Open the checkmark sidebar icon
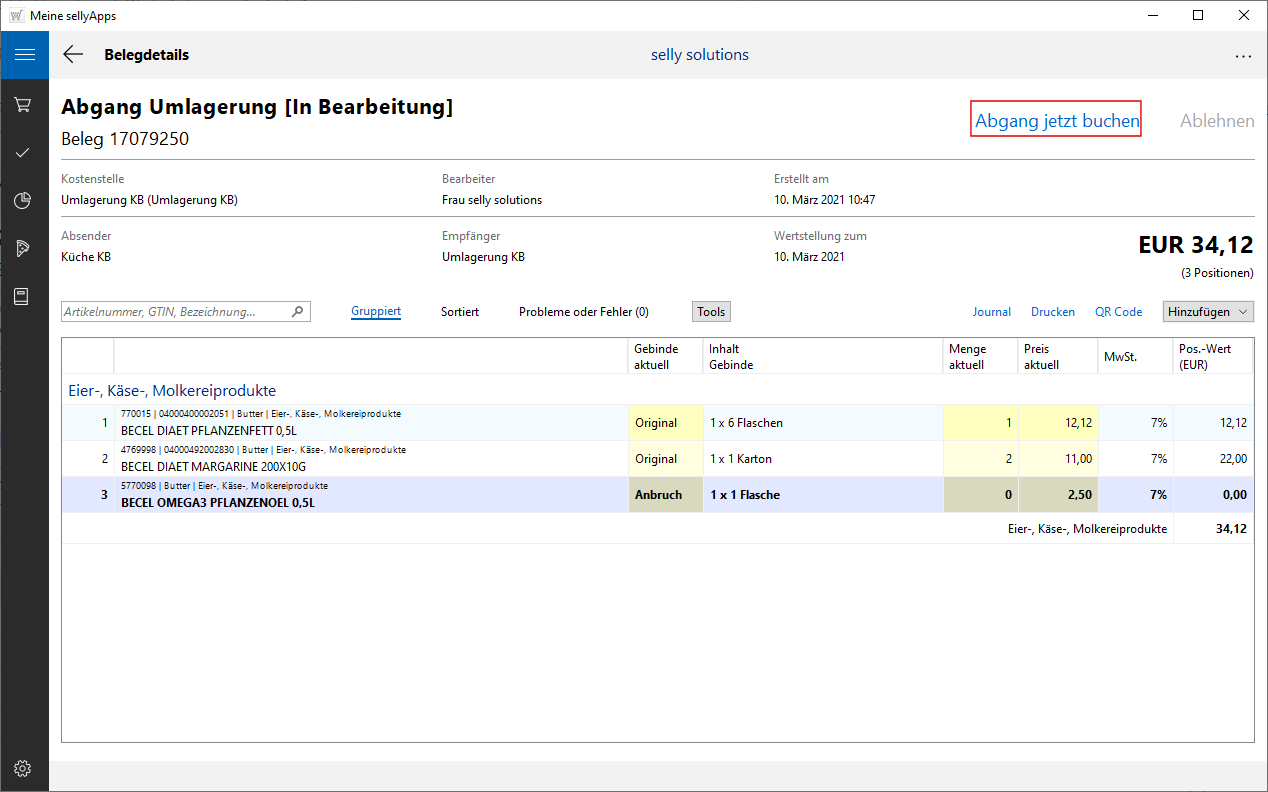The height and width of the screenshot is (792, 1268). coord(23,153)
